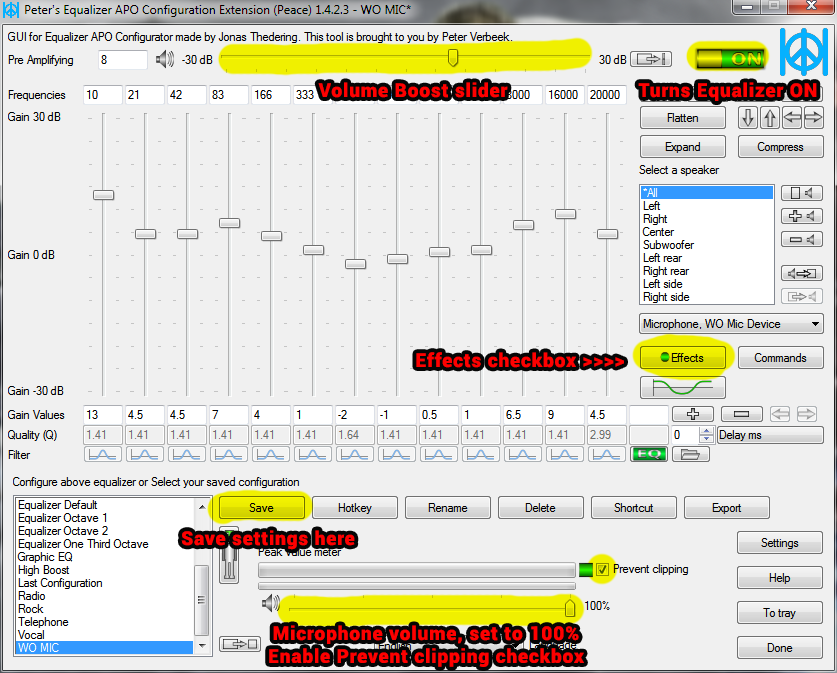Shift frequencies right with right arrow
Image resolution: width=837 pixels, height=673 pixels.
pyautogui.click(x=813, y=117)
